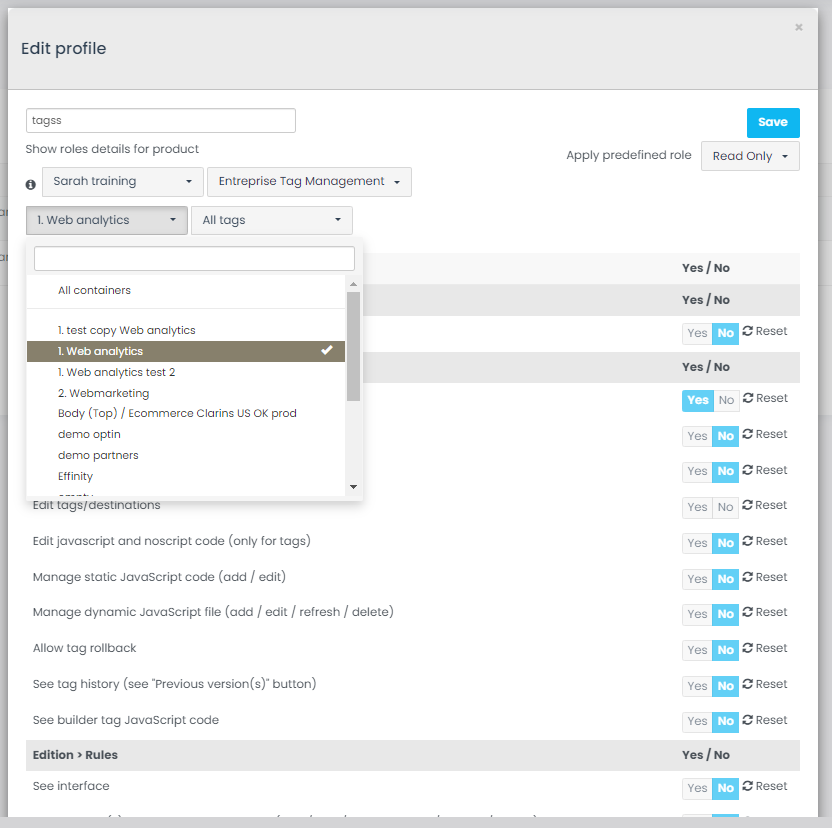Reset the Manage static JavaScript code row
The width and height of the screenshot is (832, 828).
pos(765,578)
